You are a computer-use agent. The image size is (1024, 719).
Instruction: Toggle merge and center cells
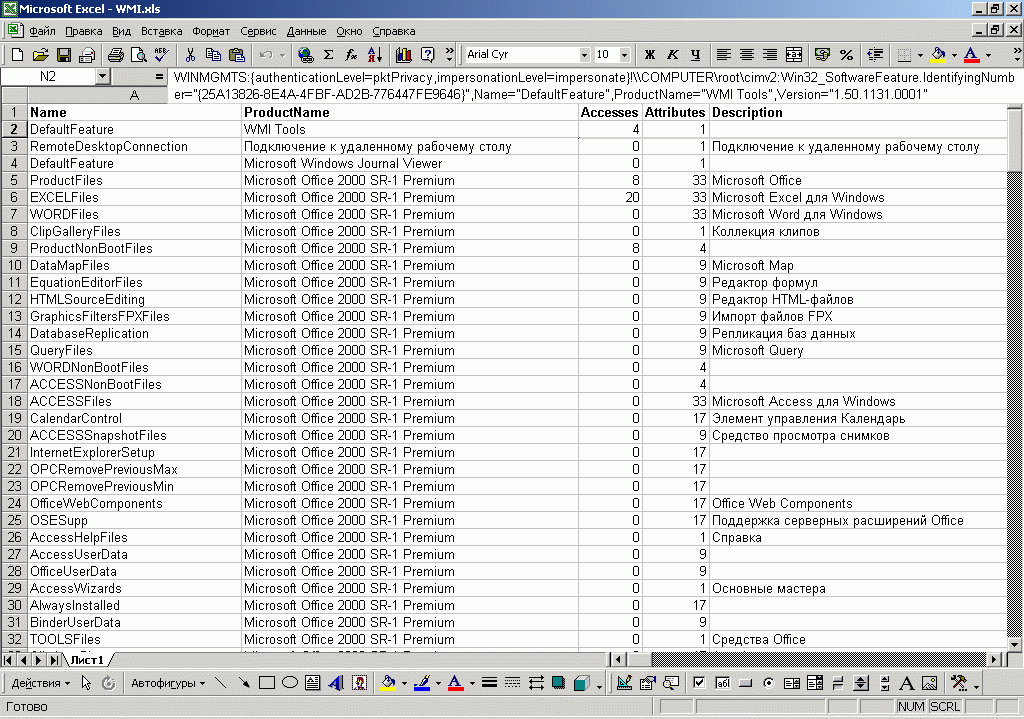793,55
